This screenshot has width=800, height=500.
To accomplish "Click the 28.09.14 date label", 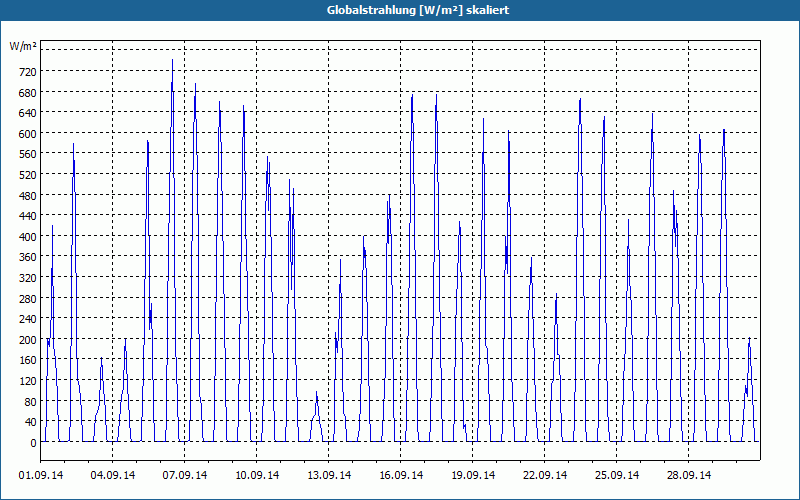I will tap(688, 475).
